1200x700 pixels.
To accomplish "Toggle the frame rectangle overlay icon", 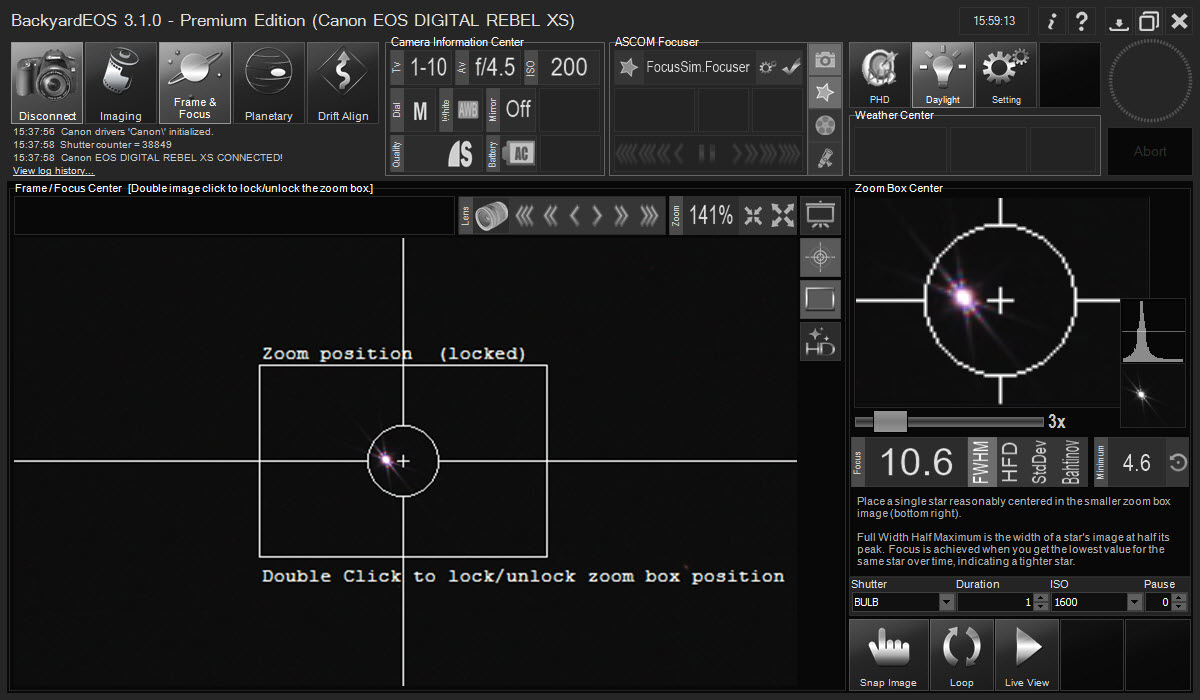I will point(821,299).
